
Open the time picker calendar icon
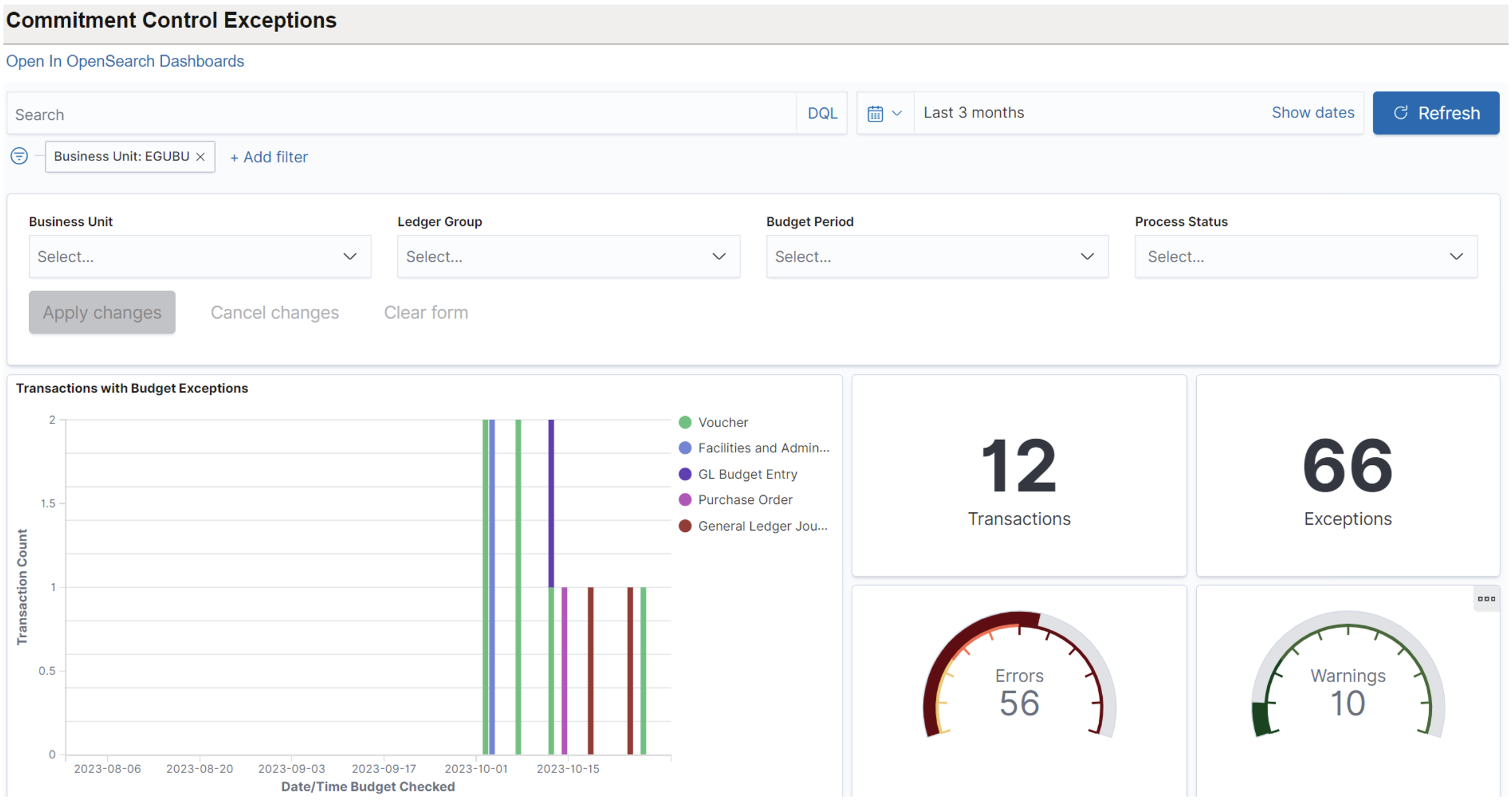(x=876, y=113)
